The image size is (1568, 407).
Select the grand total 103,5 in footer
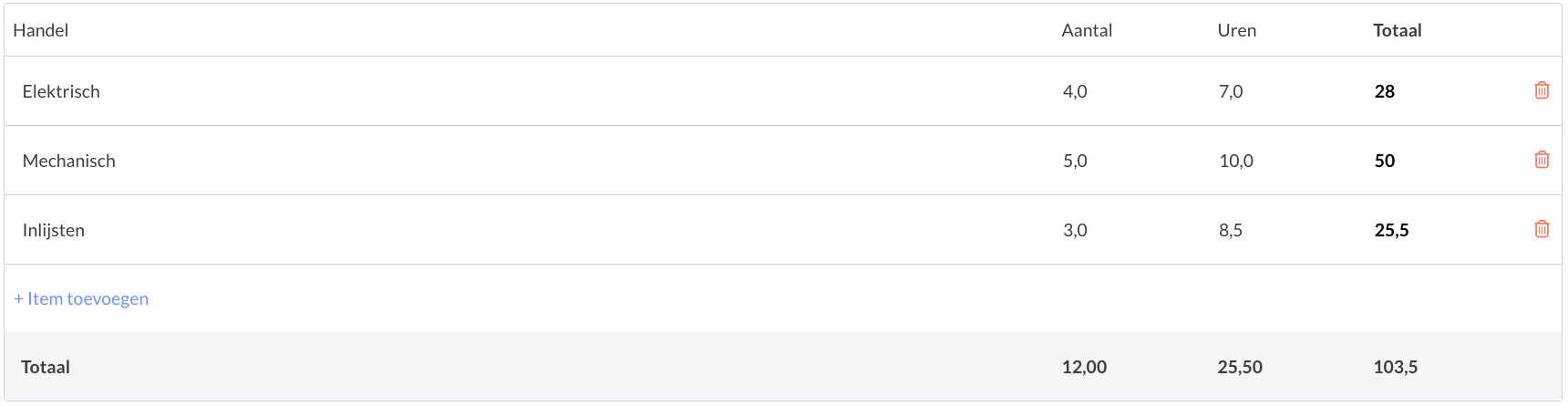[x=1396, y=367]
